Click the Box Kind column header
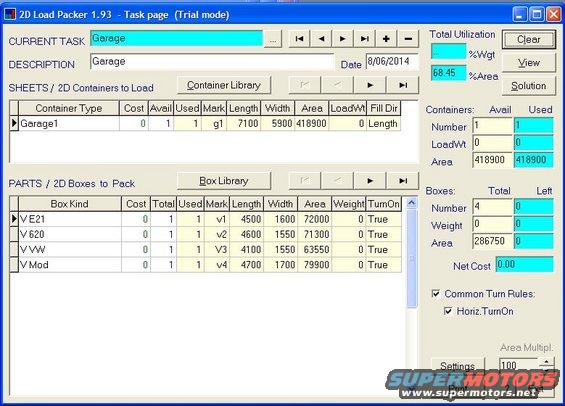Image resolution: width=565 pixels, height=406 pixels. point(70,204)
